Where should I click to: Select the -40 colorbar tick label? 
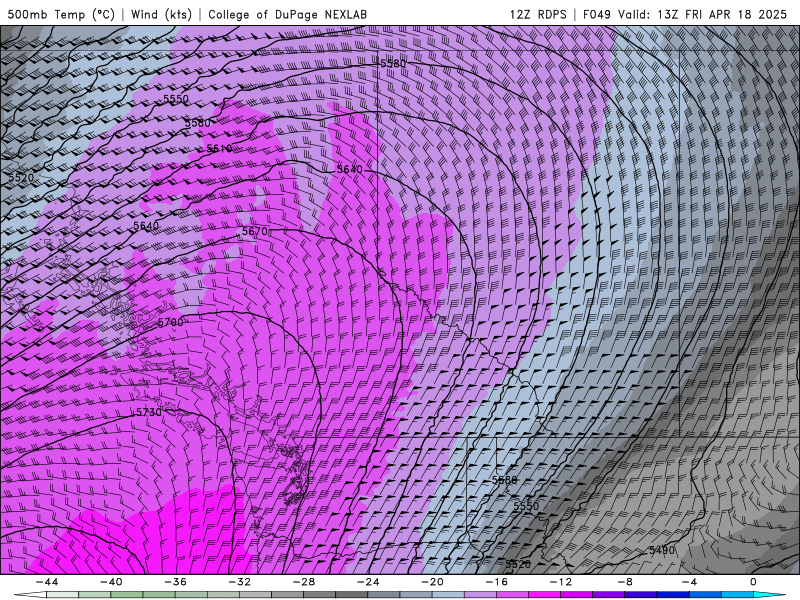click(111, 582)
